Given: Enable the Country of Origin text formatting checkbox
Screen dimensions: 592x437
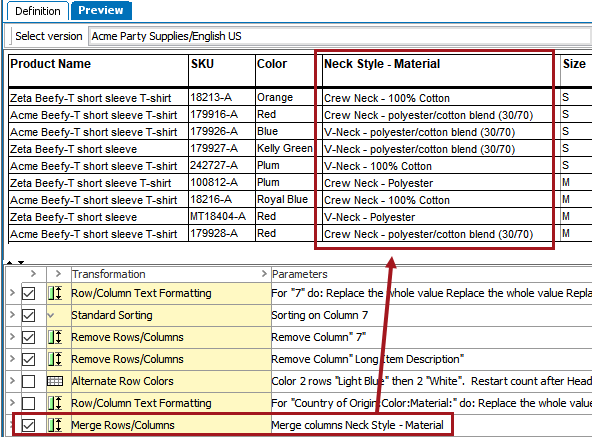Looking at the screenshot, I should (28, 403).
